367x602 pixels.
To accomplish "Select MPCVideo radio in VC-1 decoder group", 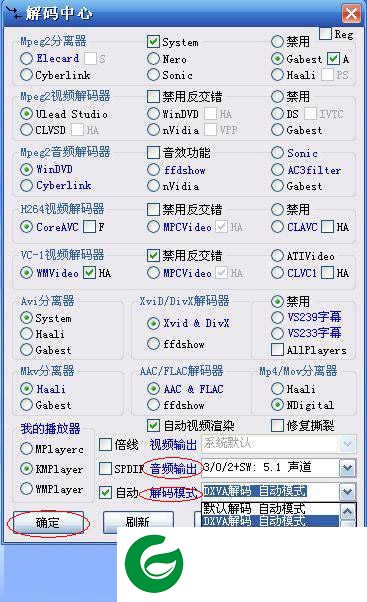I will tap(153, 273).
